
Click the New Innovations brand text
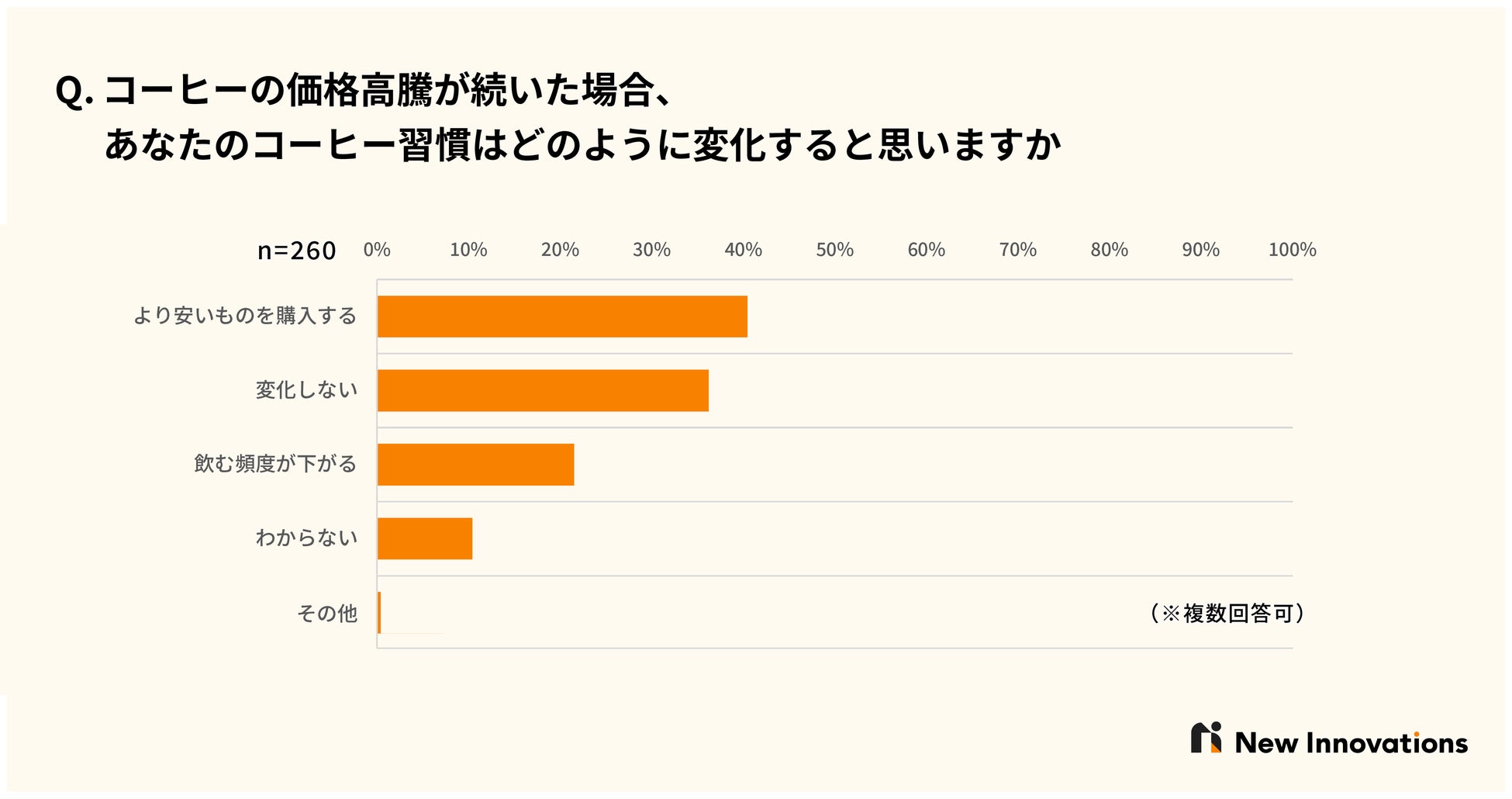1351,743
